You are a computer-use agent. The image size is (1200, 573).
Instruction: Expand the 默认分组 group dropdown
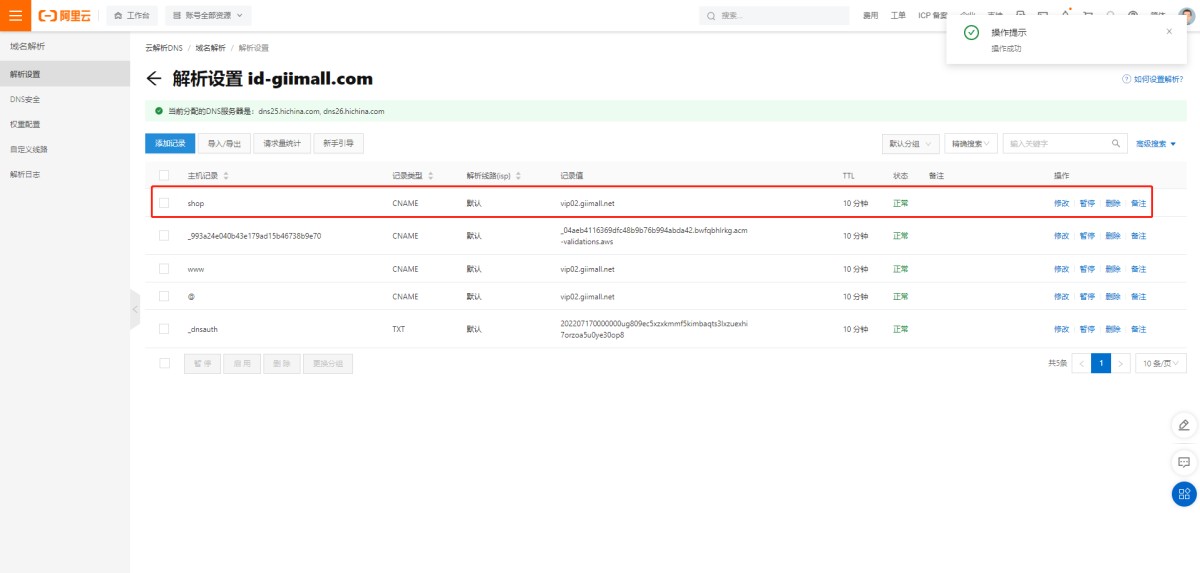[910, 144]
